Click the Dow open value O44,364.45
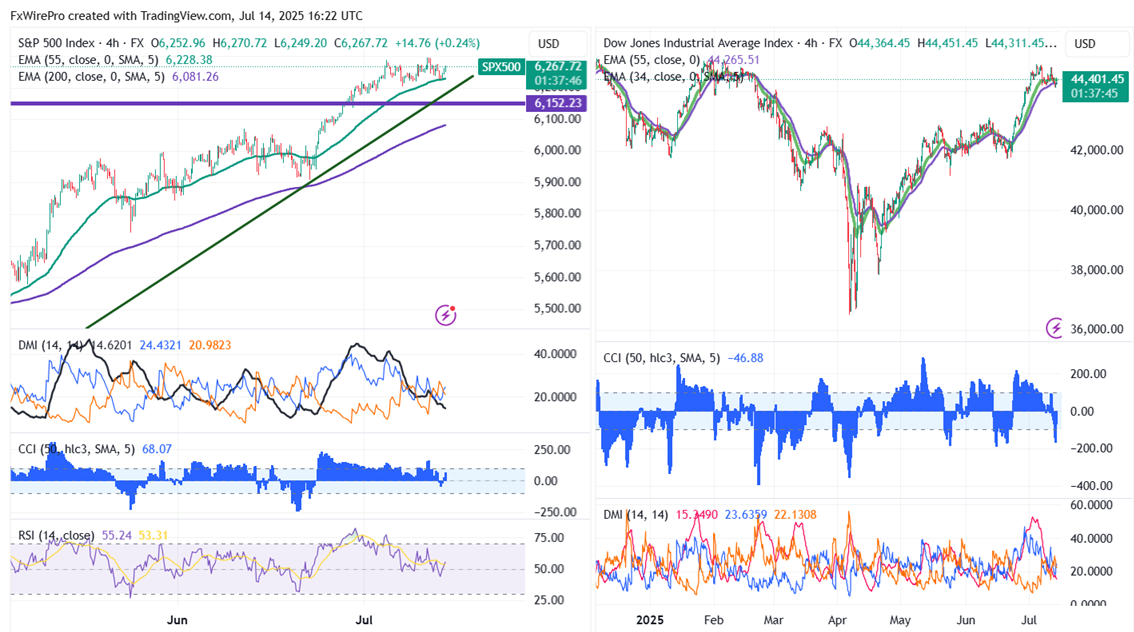This screenshot has height=632, width=1134. [x=879, y=43]
